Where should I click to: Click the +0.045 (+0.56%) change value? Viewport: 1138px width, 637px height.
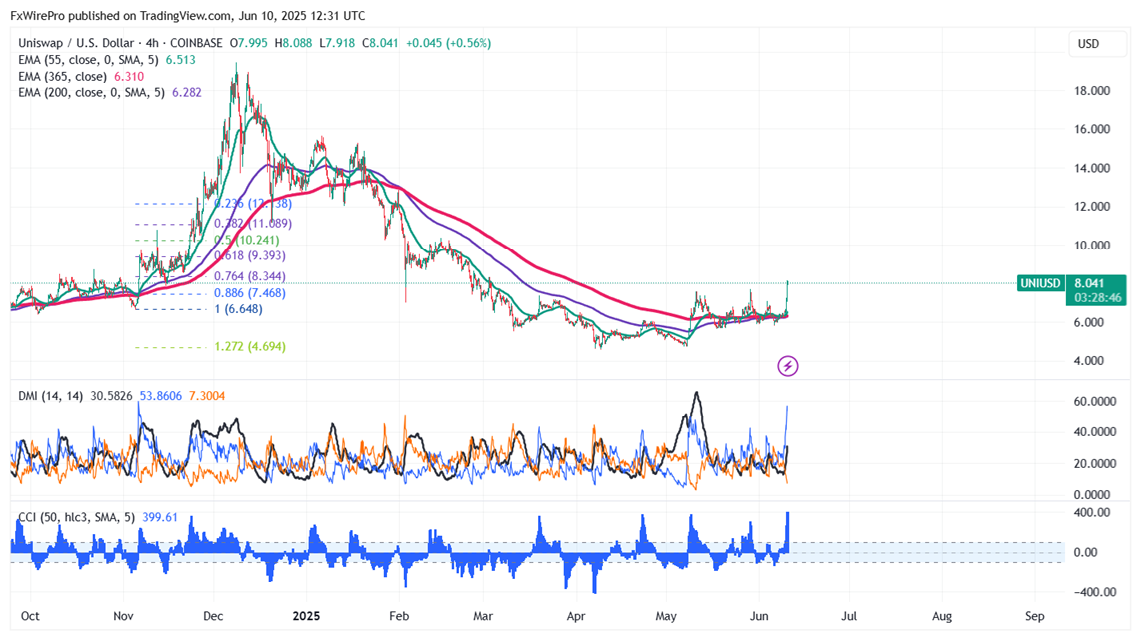(449, 44)
